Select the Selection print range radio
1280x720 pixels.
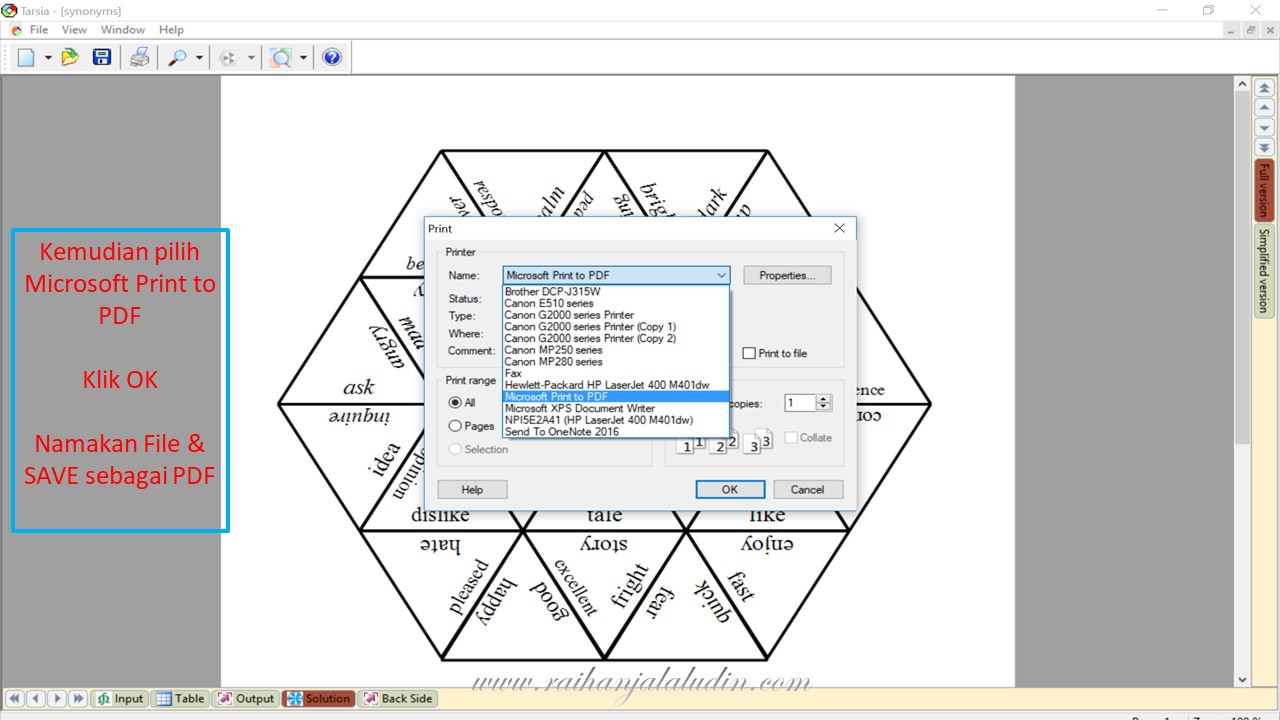click(456, 449)
